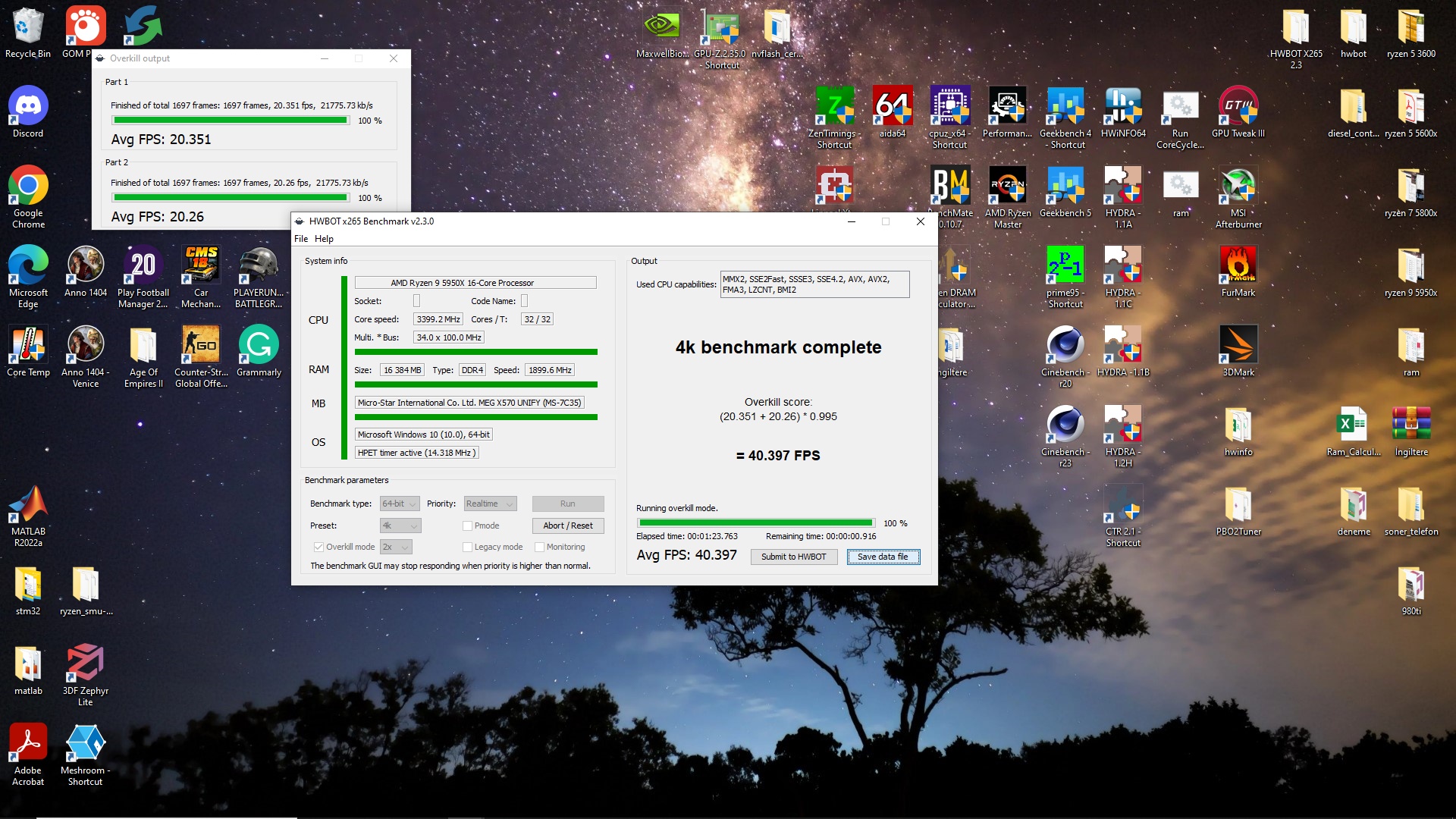
Task: Launch Grammarly desktop icon
Action: pos(259,351)
